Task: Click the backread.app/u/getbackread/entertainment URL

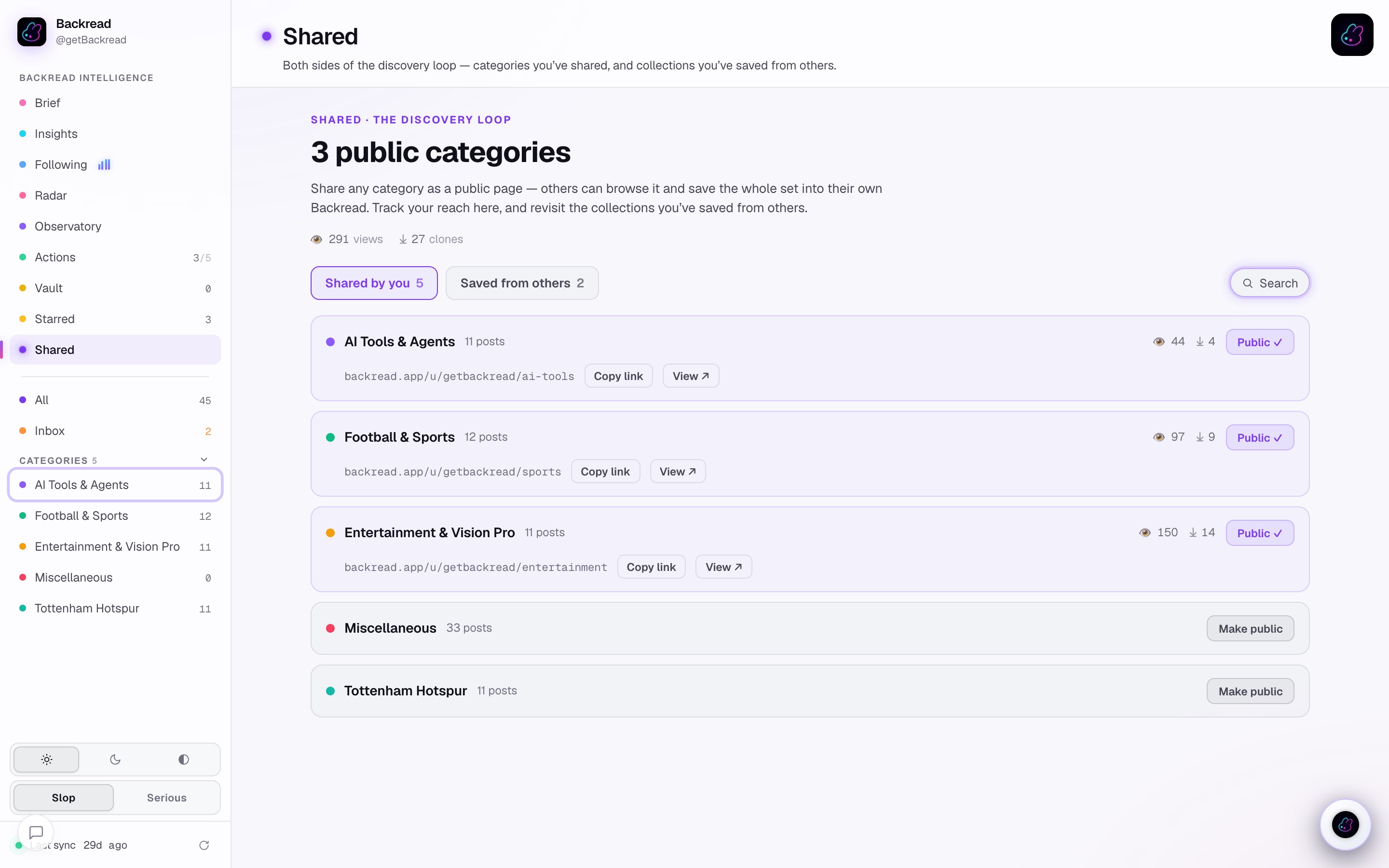Action: point(476,567)
